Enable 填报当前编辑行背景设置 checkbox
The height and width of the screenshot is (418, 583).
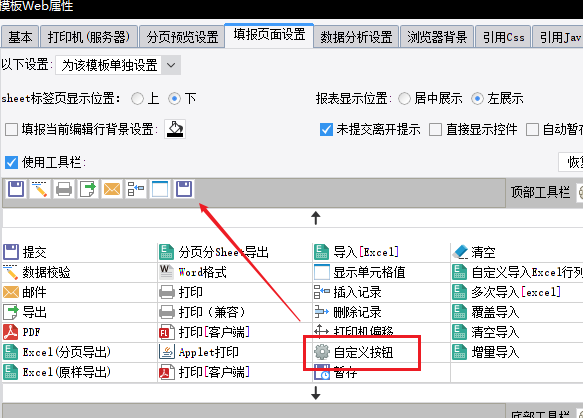[x=11, y=130]
